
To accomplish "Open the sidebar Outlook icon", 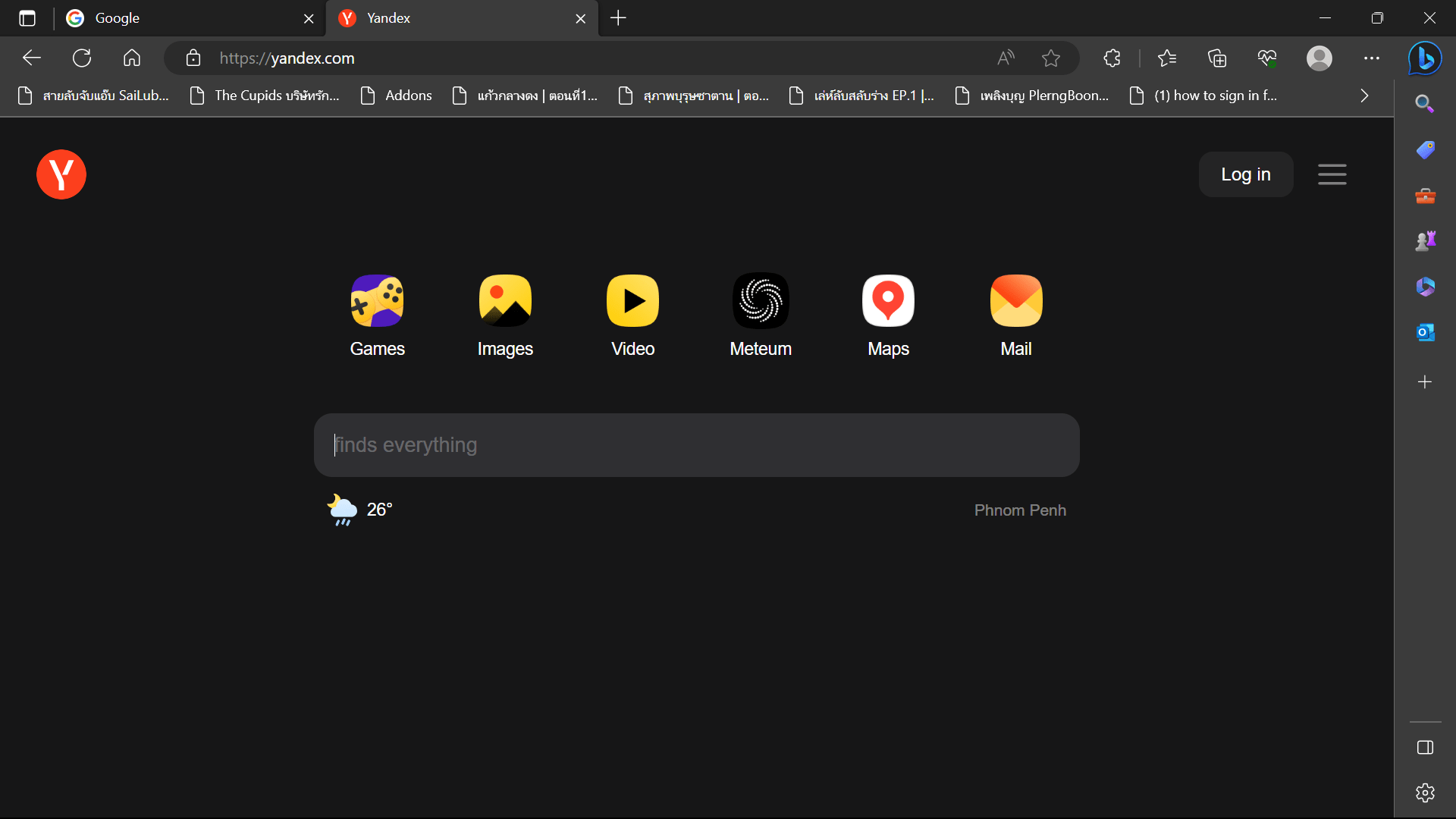I will (x=1425, y=332).
